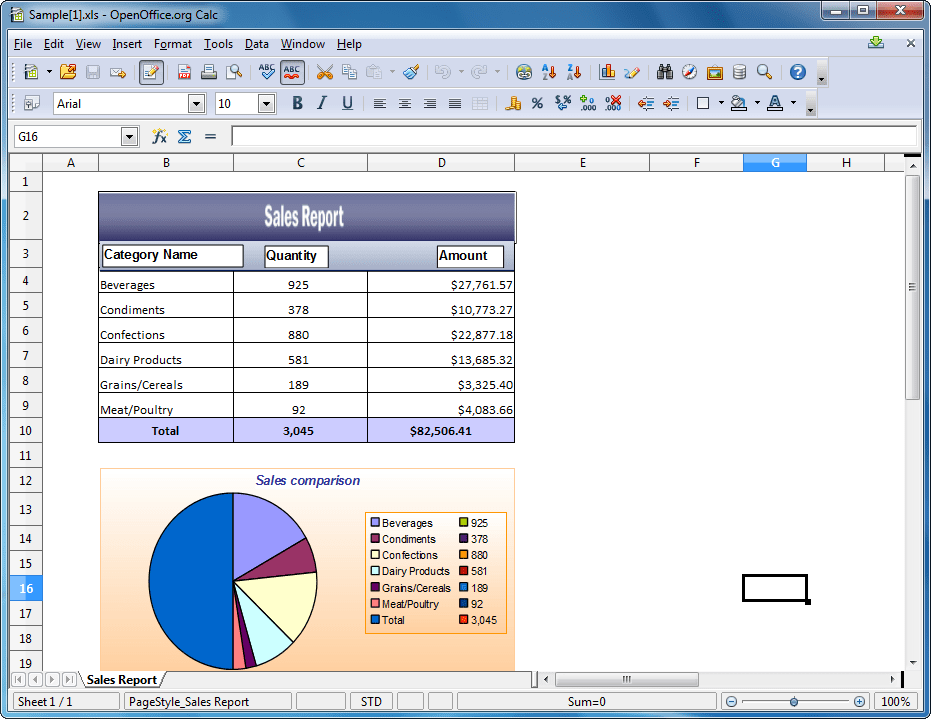
Task: Open the Tools menu
Action: (218, 44)
